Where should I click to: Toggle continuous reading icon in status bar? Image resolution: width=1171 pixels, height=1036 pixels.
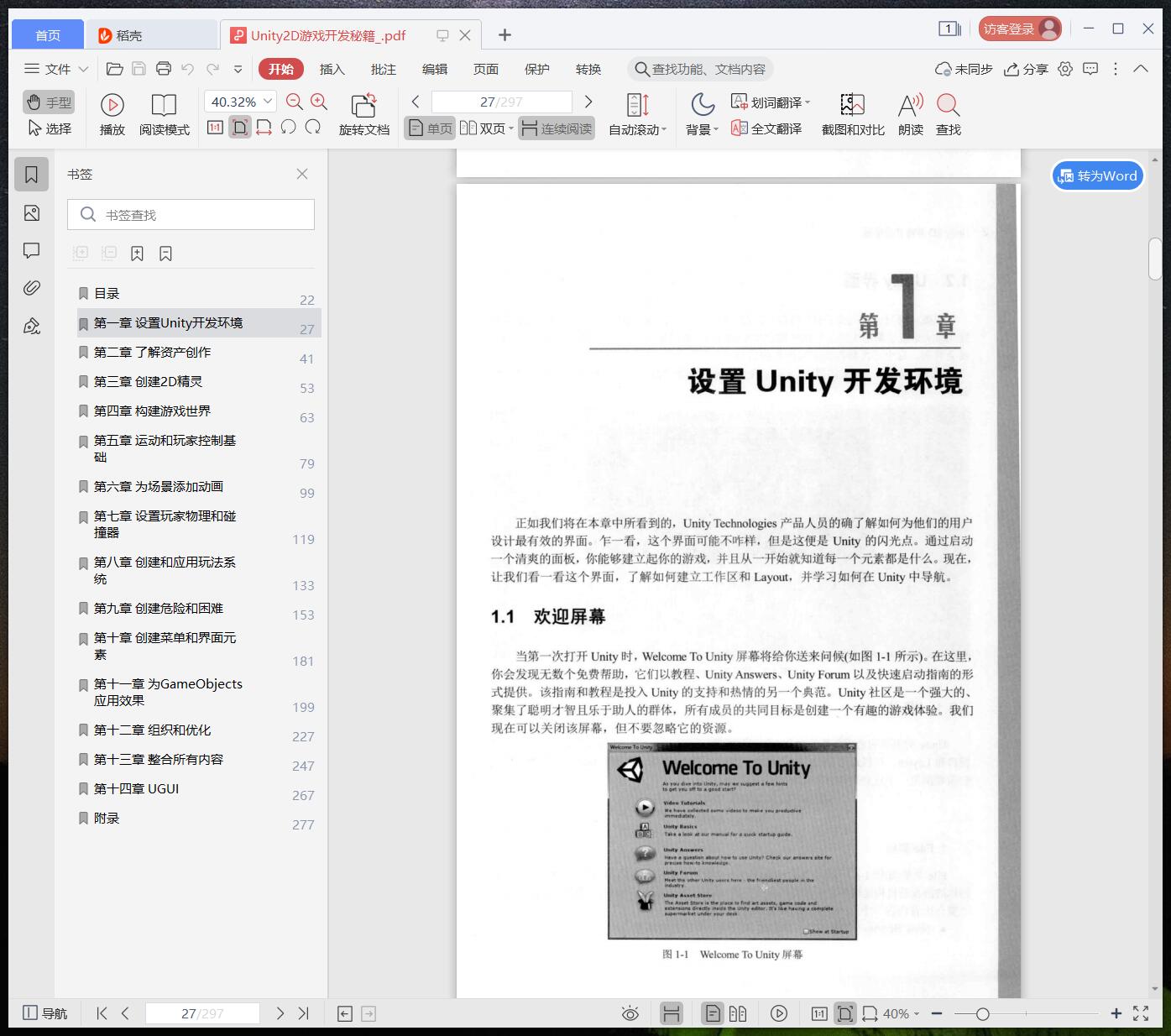(x=672, y=1013)
